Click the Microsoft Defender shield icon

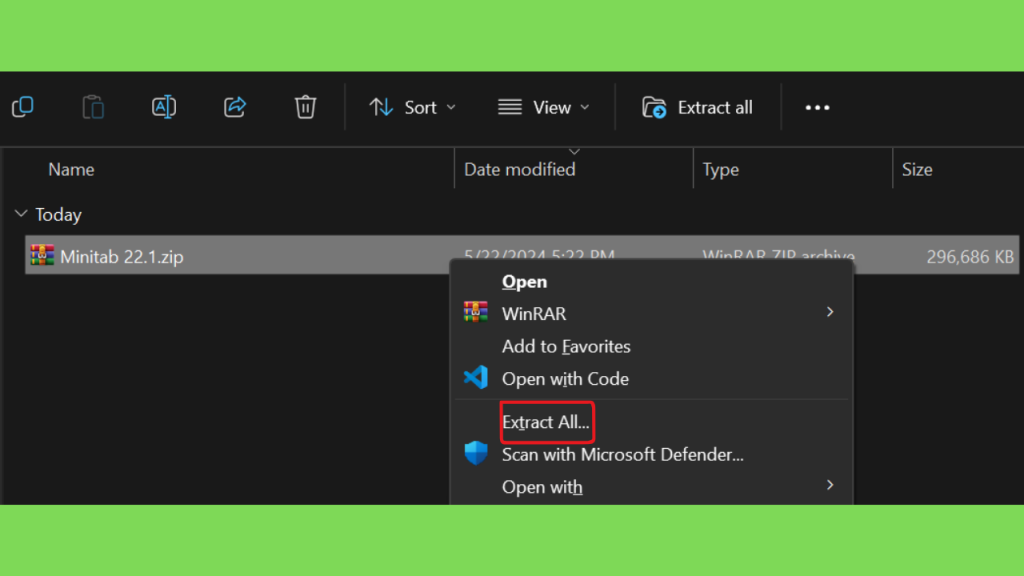(476, 454)
